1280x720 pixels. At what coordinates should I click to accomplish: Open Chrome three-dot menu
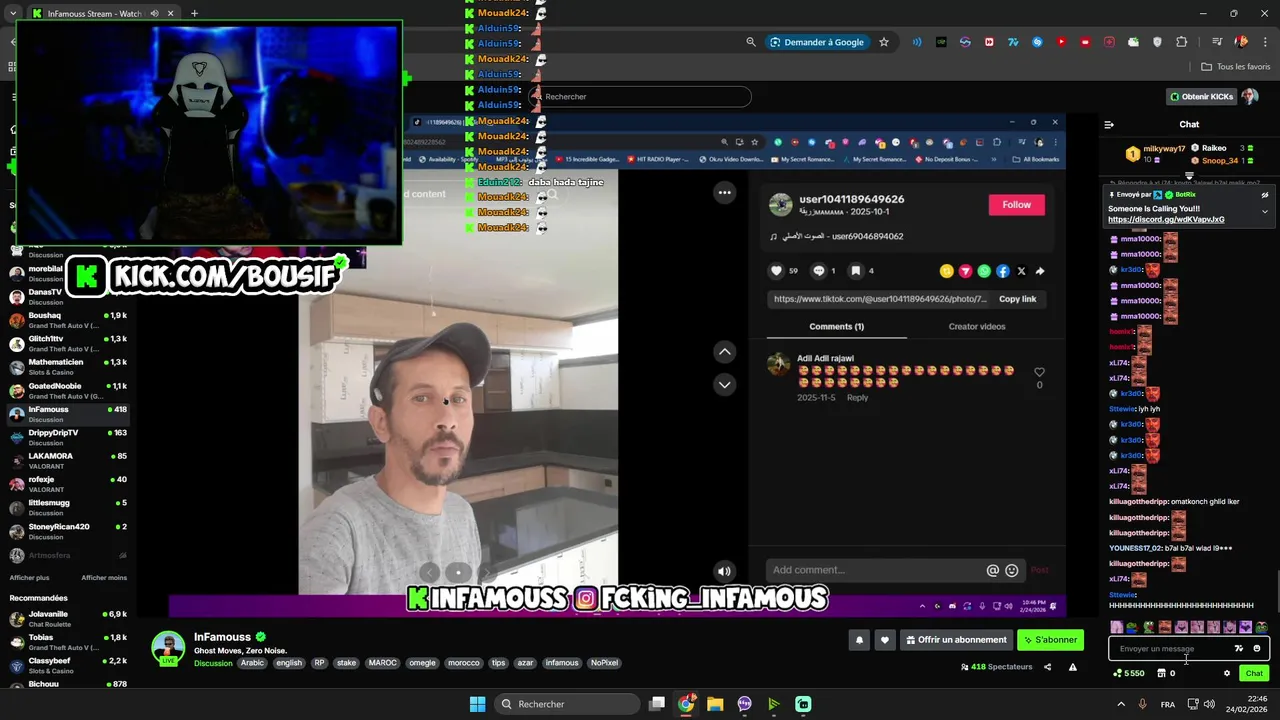1266,42
